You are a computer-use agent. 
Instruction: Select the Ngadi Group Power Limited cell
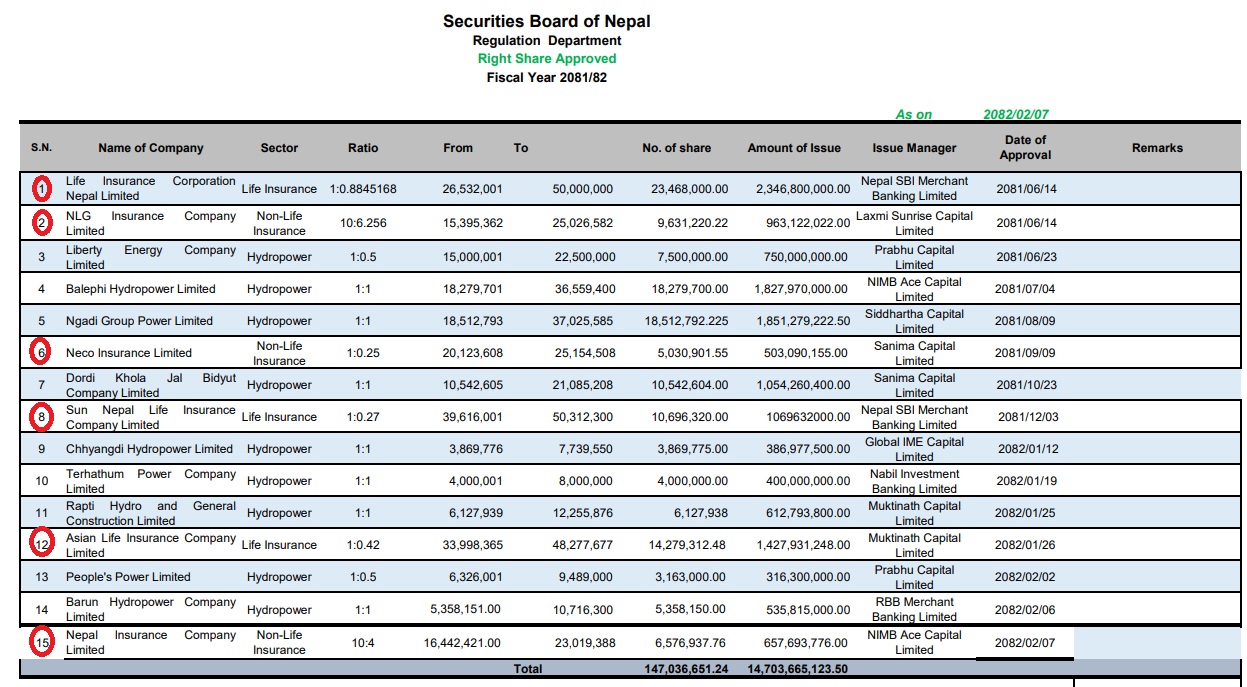(x=139, y=321)
